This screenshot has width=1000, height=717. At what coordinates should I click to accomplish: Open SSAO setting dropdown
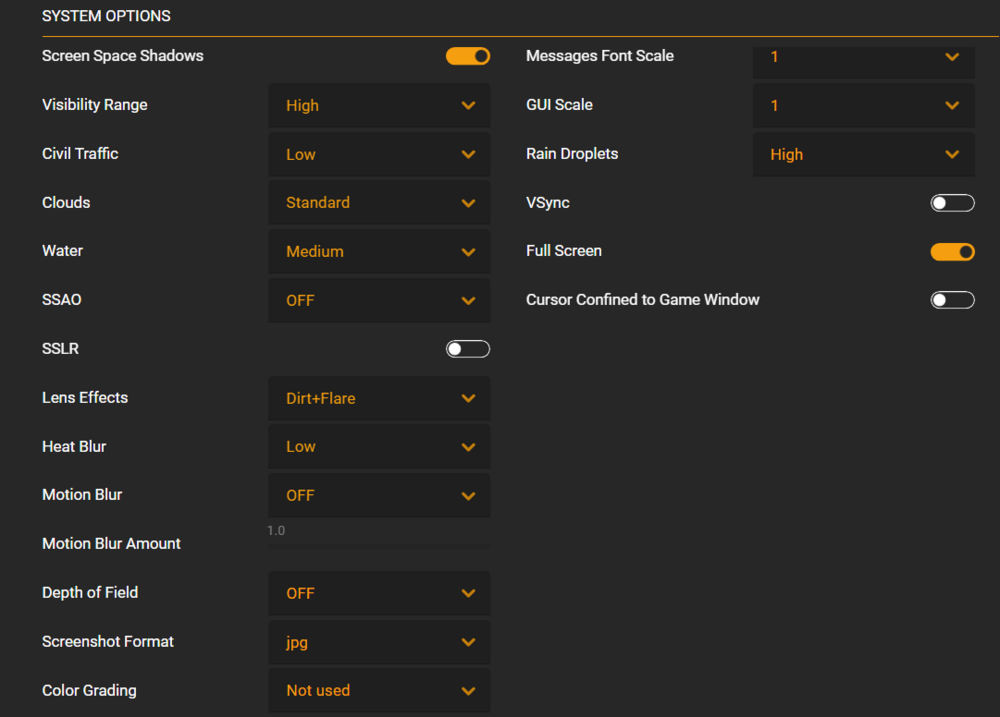379,301
